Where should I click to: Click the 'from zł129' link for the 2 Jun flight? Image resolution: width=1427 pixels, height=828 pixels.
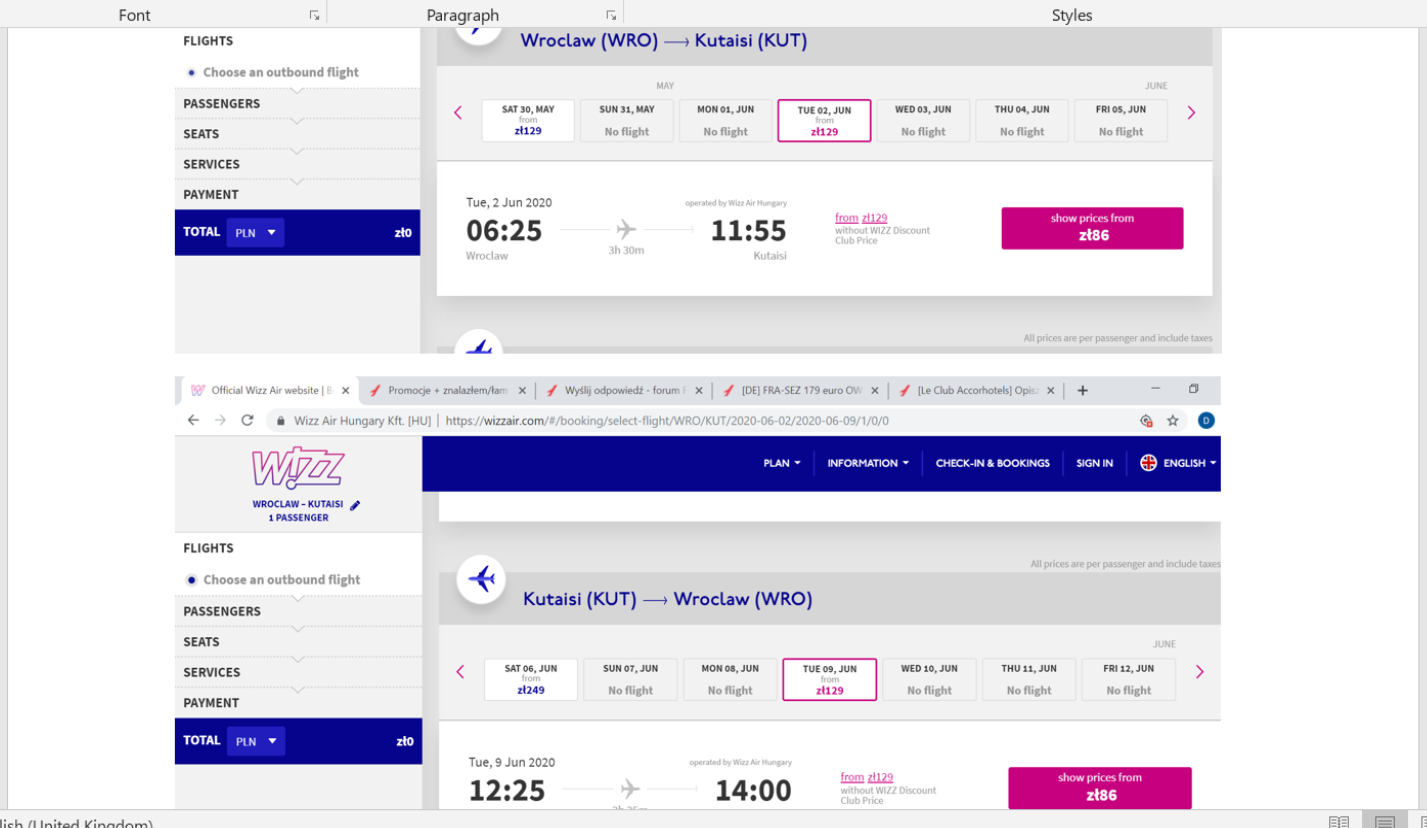tap(861, 218)
